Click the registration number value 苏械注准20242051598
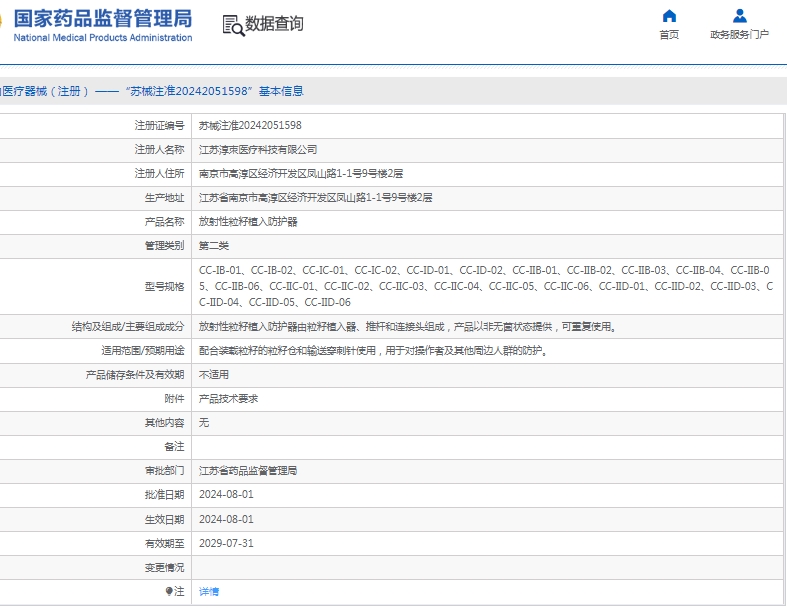The height and width of the screenshot is (608, 787). [x=250, y=126]
